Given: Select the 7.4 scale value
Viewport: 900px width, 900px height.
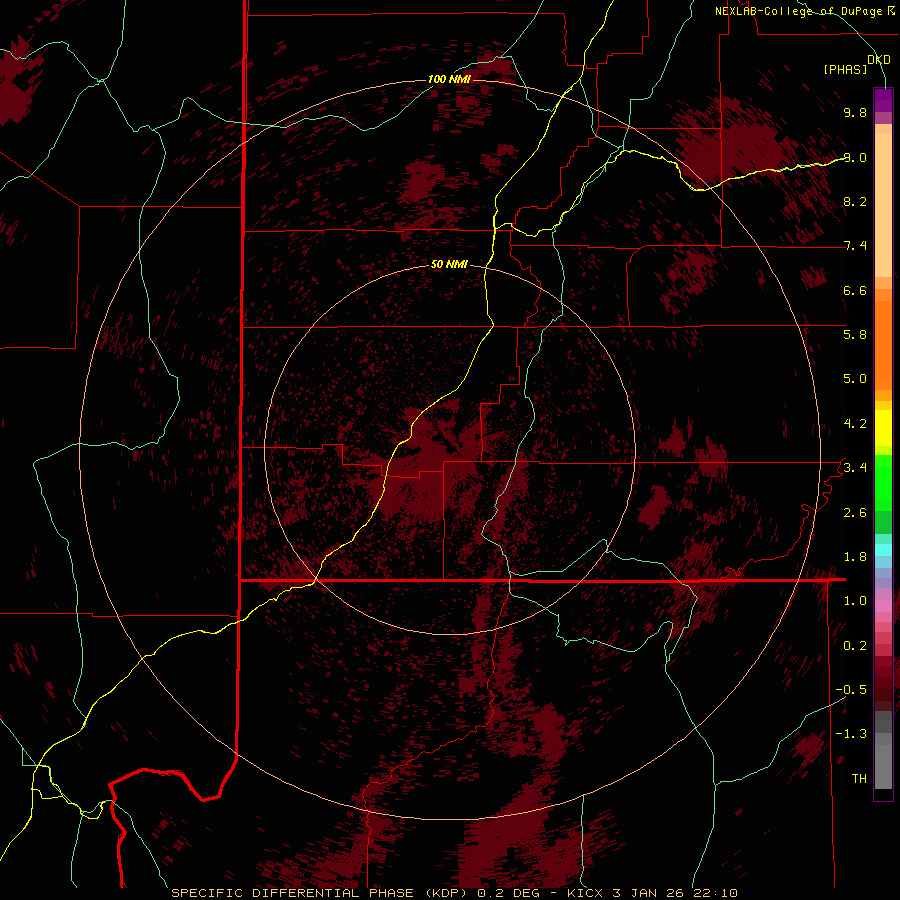Looking at the screenshot, I should [855, 246].
